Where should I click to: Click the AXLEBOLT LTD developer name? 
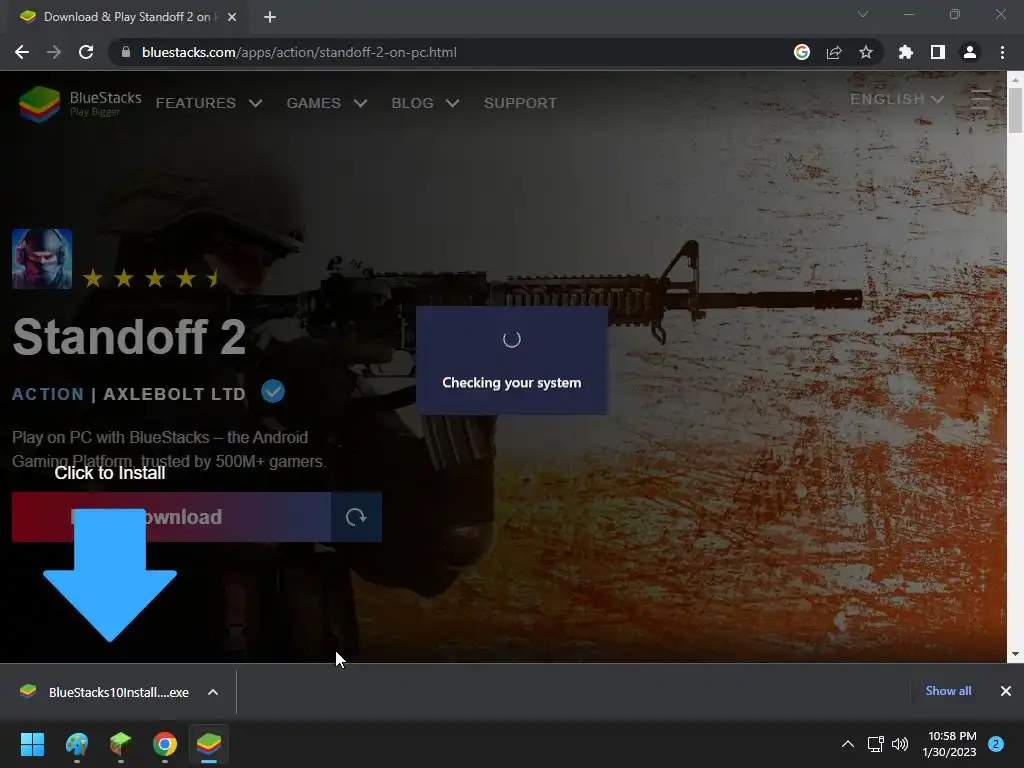click(174, 394)
